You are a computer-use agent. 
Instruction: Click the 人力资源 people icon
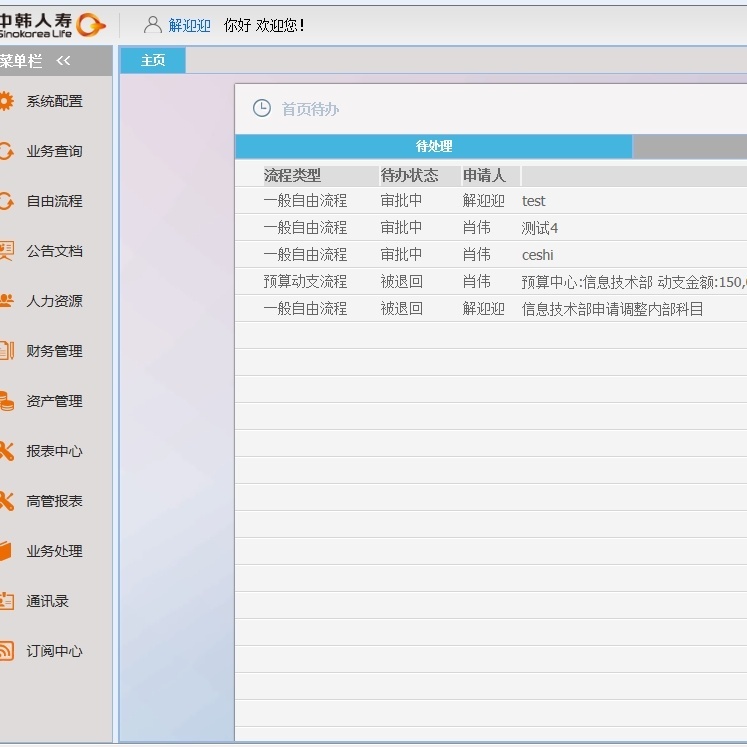tap(6, 301)
